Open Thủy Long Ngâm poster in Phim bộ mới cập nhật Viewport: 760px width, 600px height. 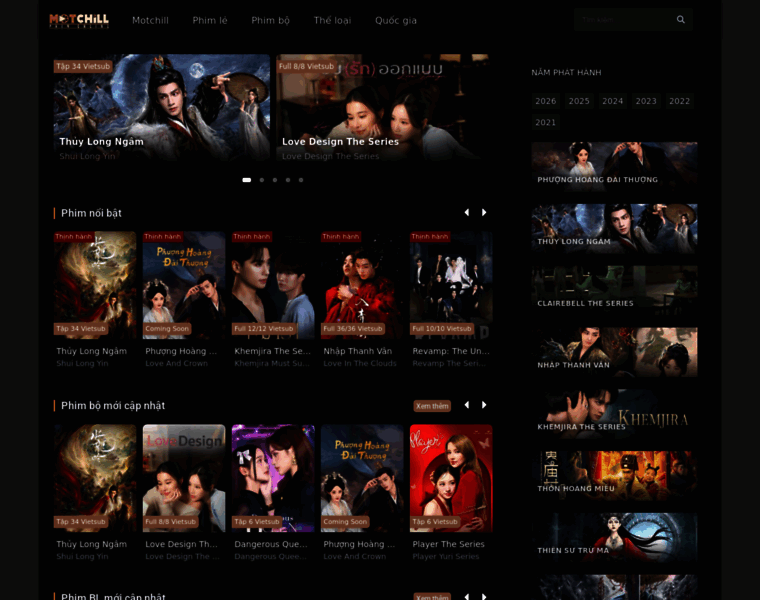(x=95, y=478)
